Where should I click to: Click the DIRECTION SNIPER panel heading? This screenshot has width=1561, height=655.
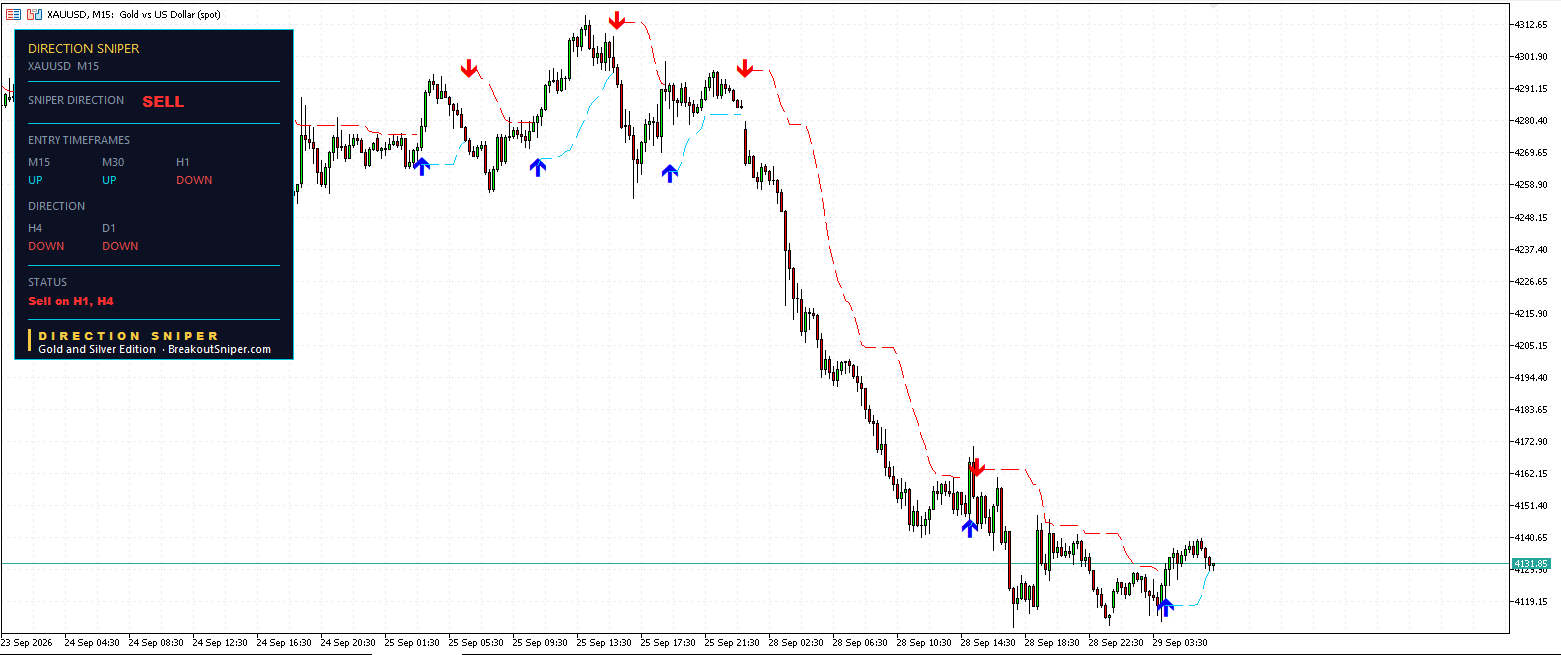84,48
